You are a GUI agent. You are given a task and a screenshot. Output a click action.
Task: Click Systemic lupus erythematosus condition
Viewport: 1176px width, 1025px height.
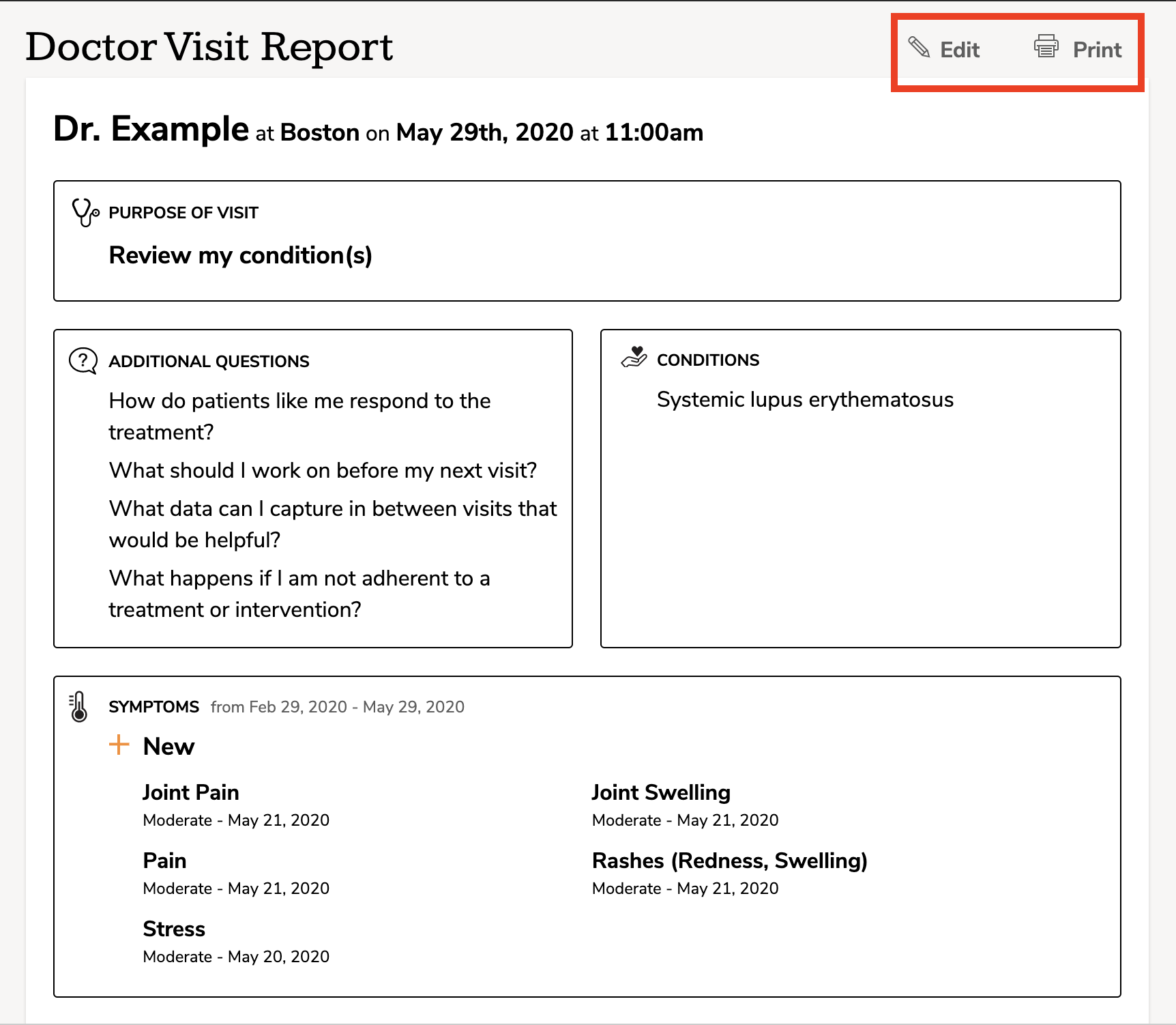click(x=805, y=399)
